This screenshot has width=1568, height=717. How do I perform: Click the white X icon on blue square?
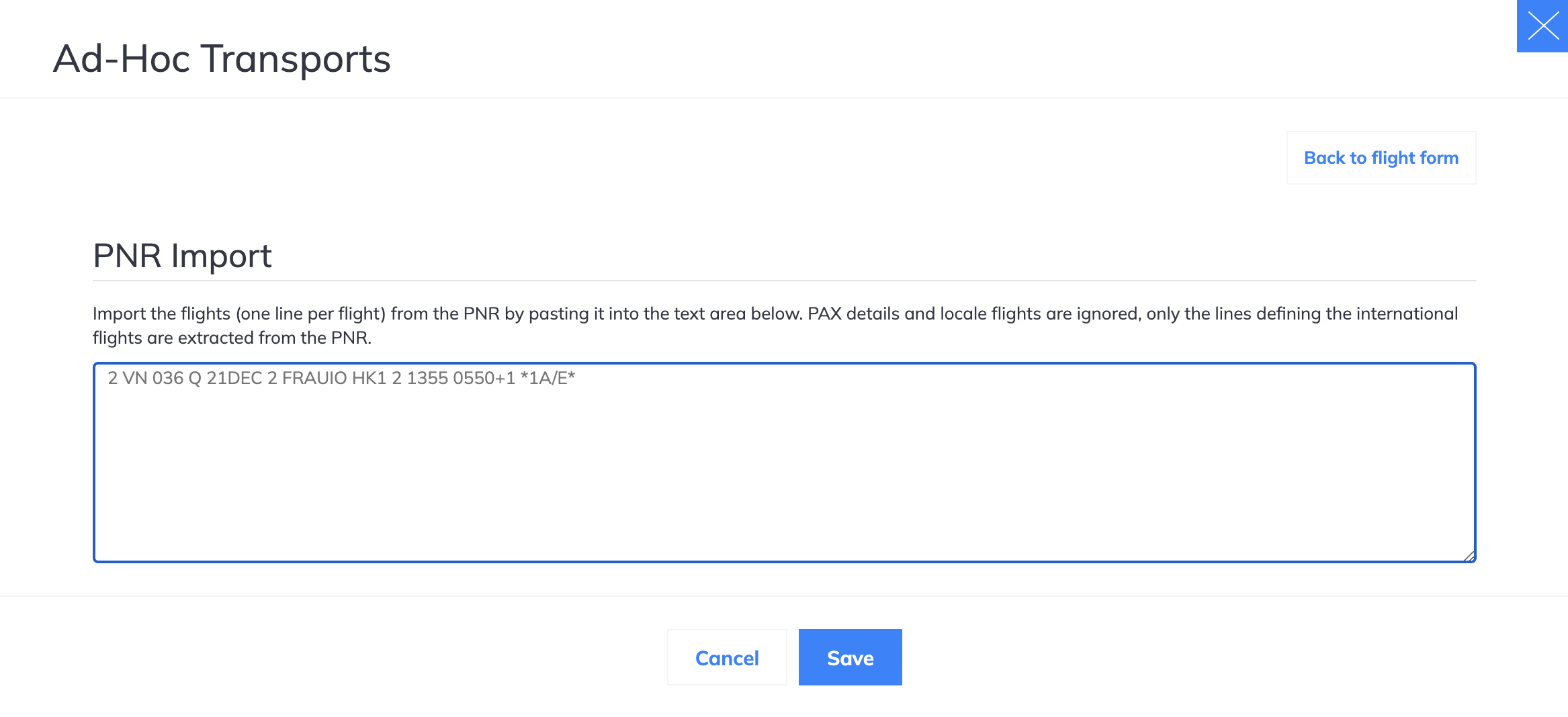pyautogui.click(x=1542, y=26)
